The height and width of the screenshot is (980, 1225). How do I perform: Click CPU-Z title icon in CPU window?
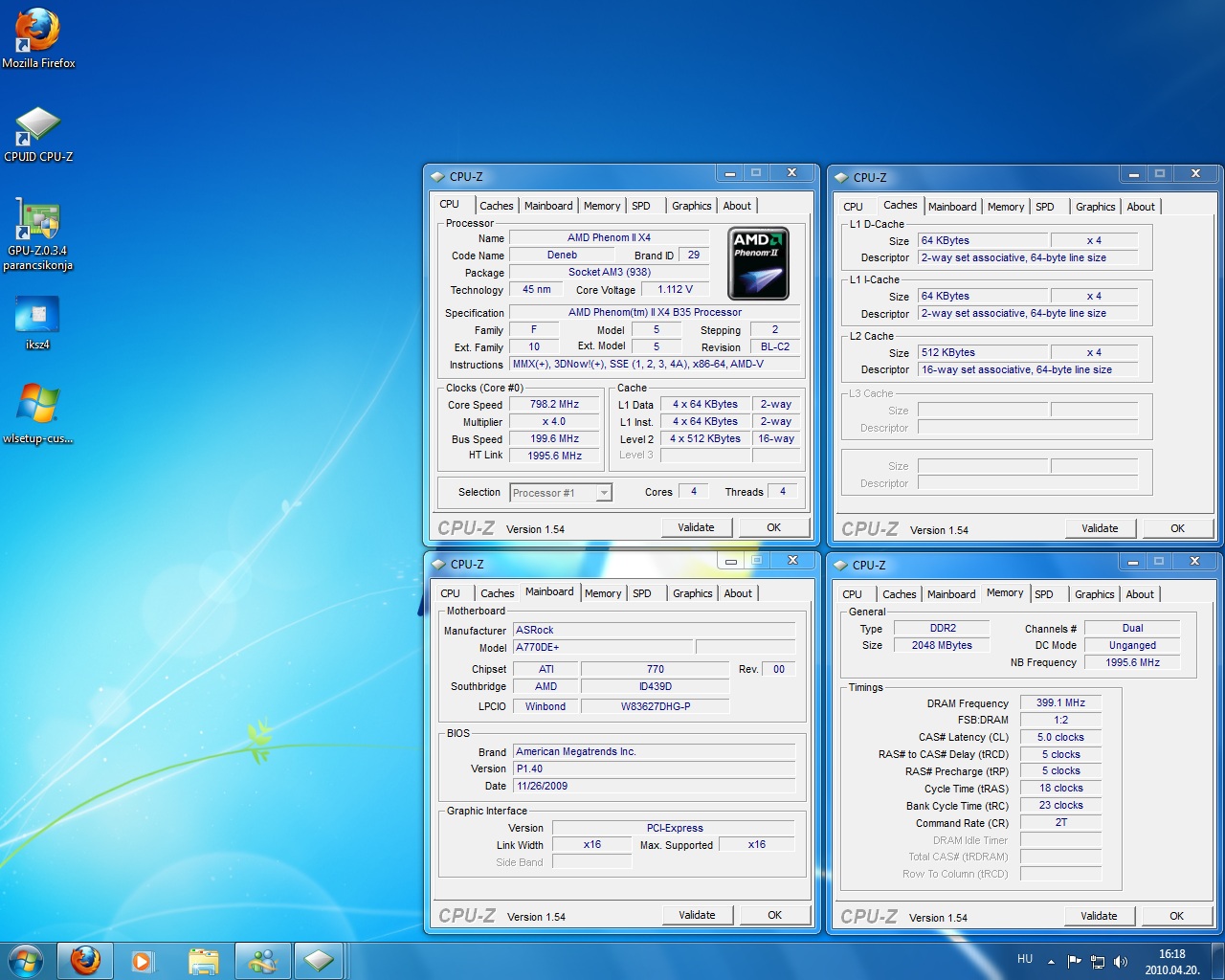438,177
